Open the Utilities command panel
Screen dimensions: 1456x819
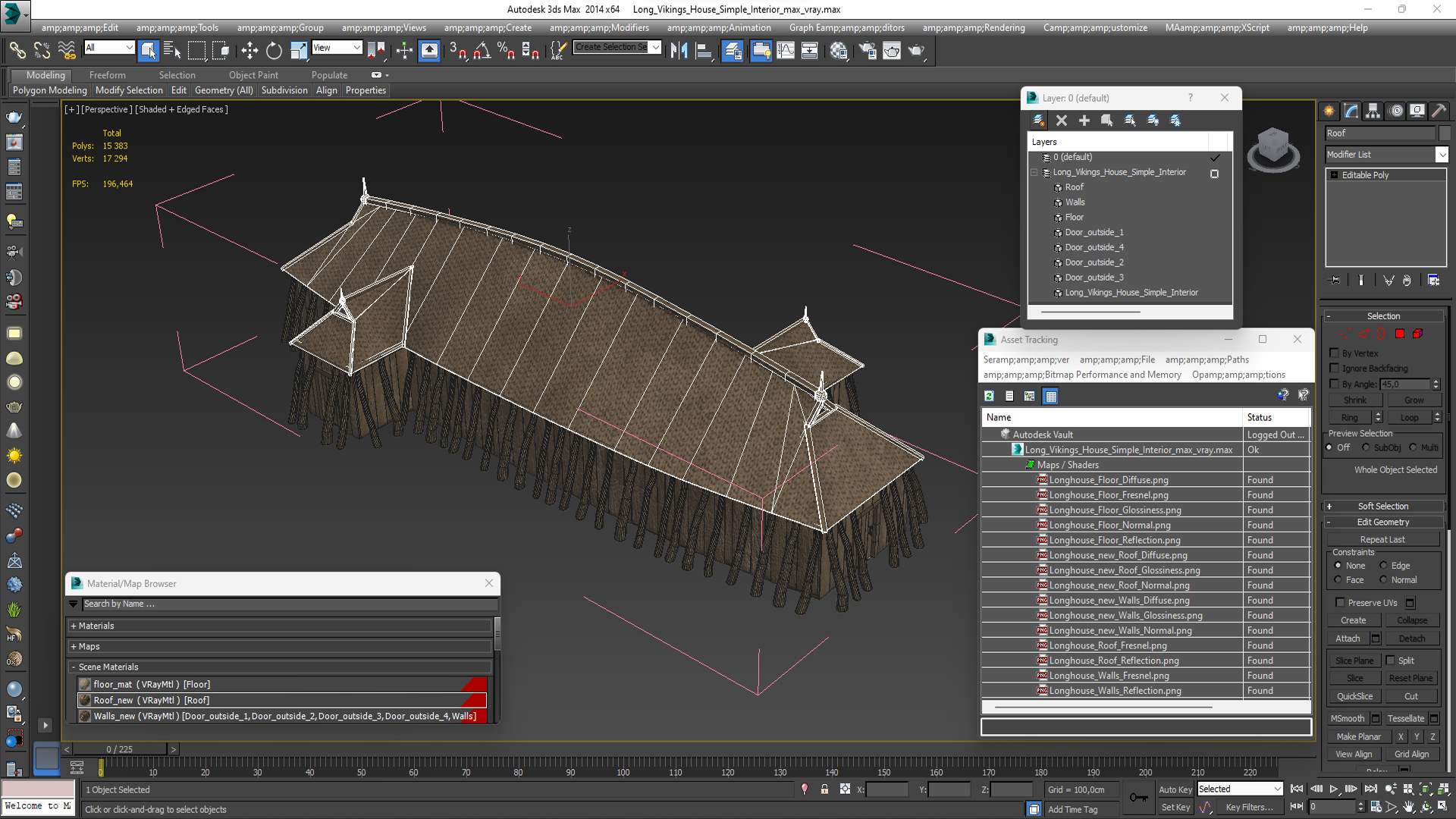click(x=1439, y=111)
